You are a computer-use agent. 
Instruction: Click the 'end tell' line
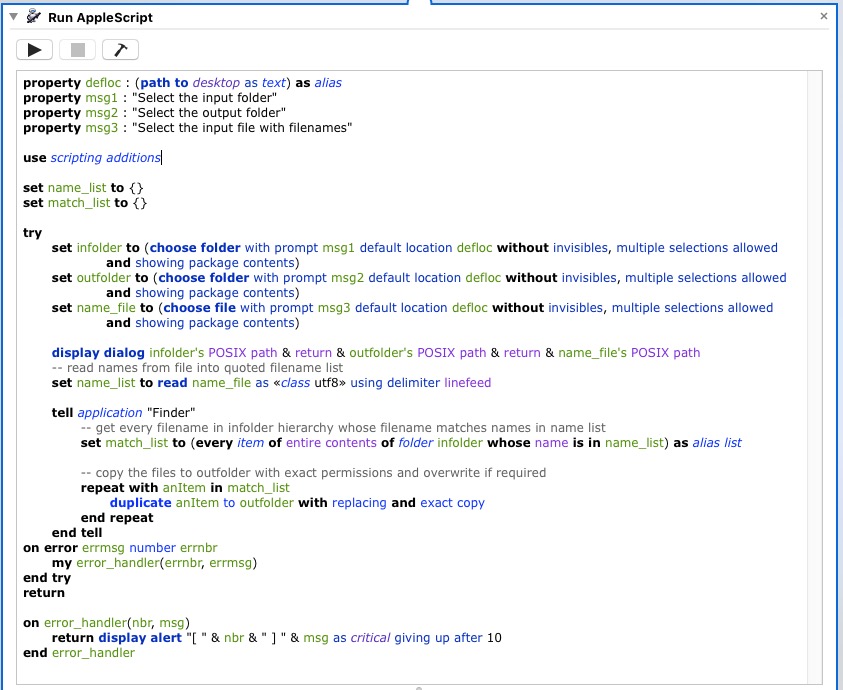(x=77, y=533)
